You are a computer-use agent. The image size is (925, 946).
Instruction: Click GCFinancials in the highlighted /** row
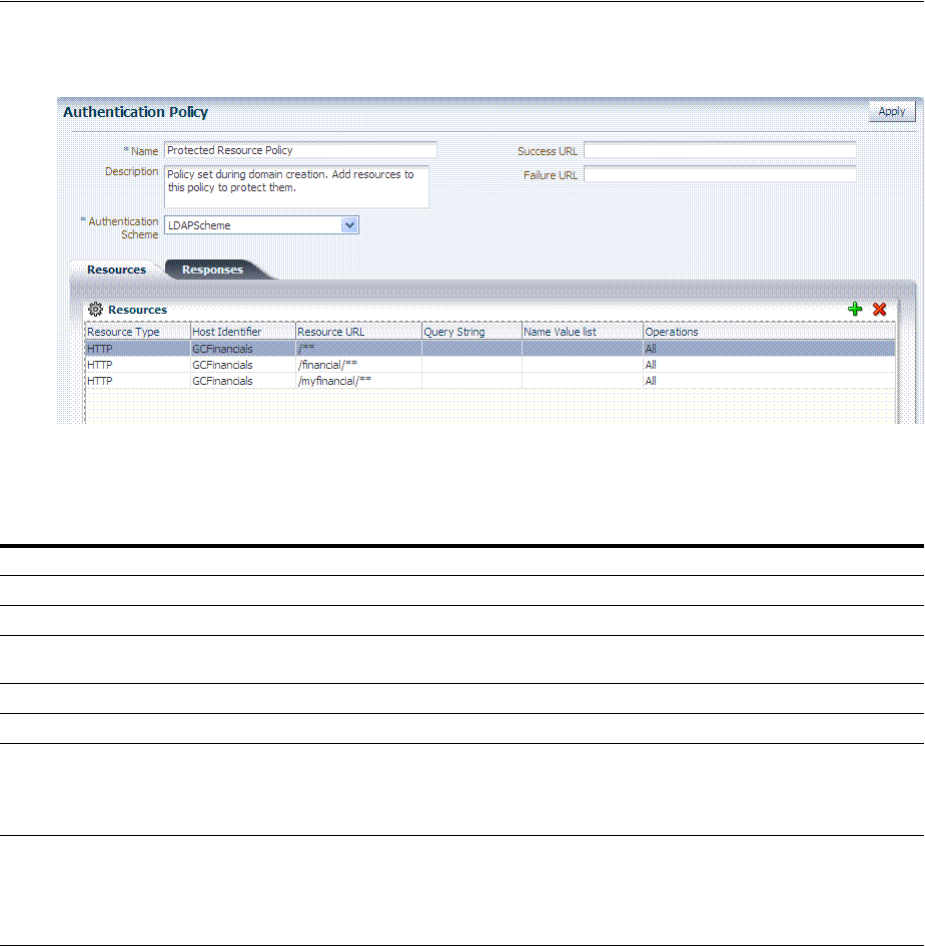222,349
